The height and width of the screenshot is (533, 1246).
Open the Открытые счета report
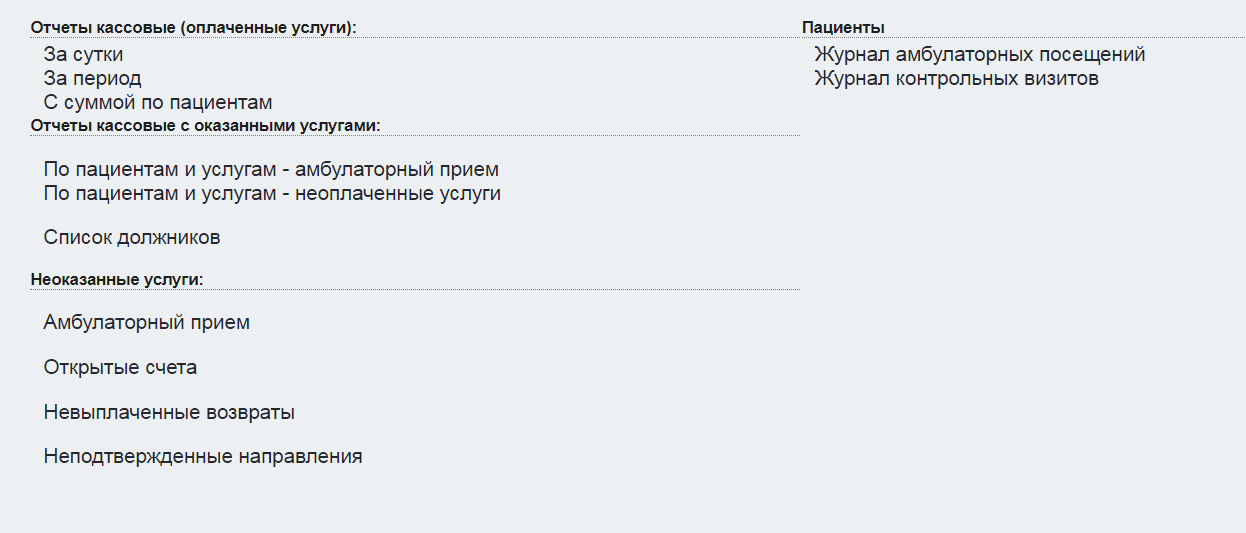[x=120, y=368]
